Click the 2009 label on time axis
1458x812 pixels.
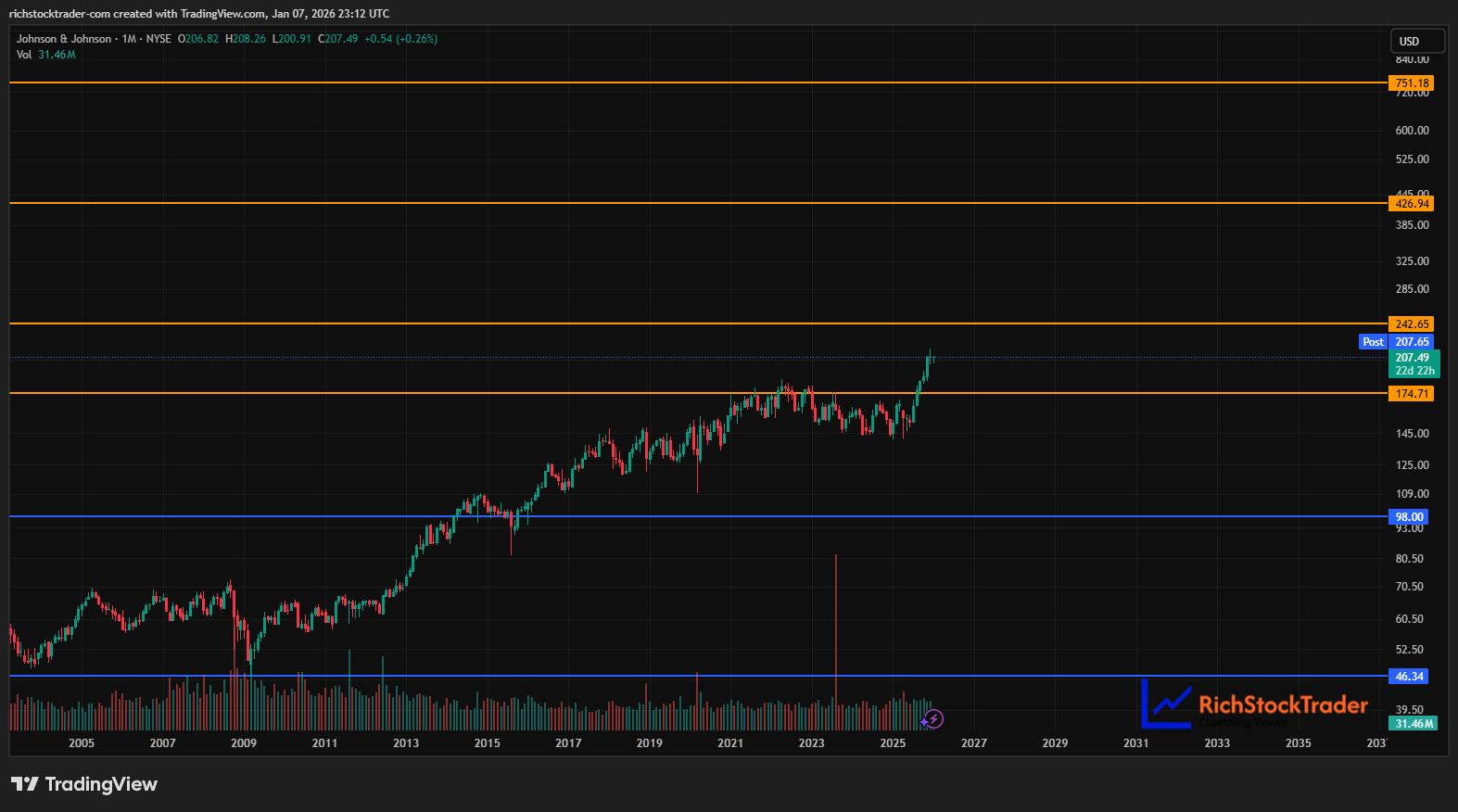pos(244,743)
